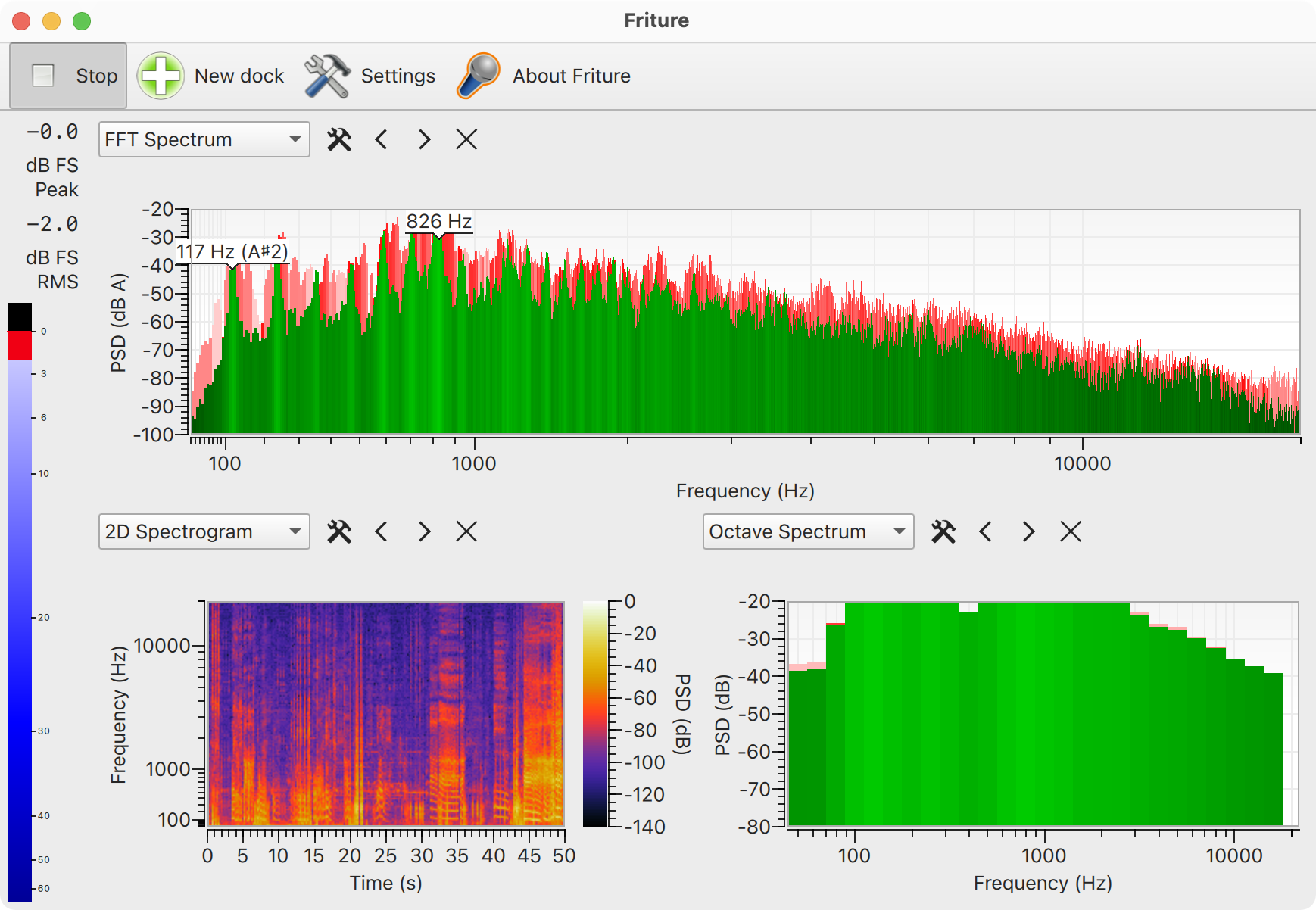Viewport: 1316px width, 910px height.
Task: Click the FFT Spectrum Frequency (Hz) axis label
Action: [745, 491]
